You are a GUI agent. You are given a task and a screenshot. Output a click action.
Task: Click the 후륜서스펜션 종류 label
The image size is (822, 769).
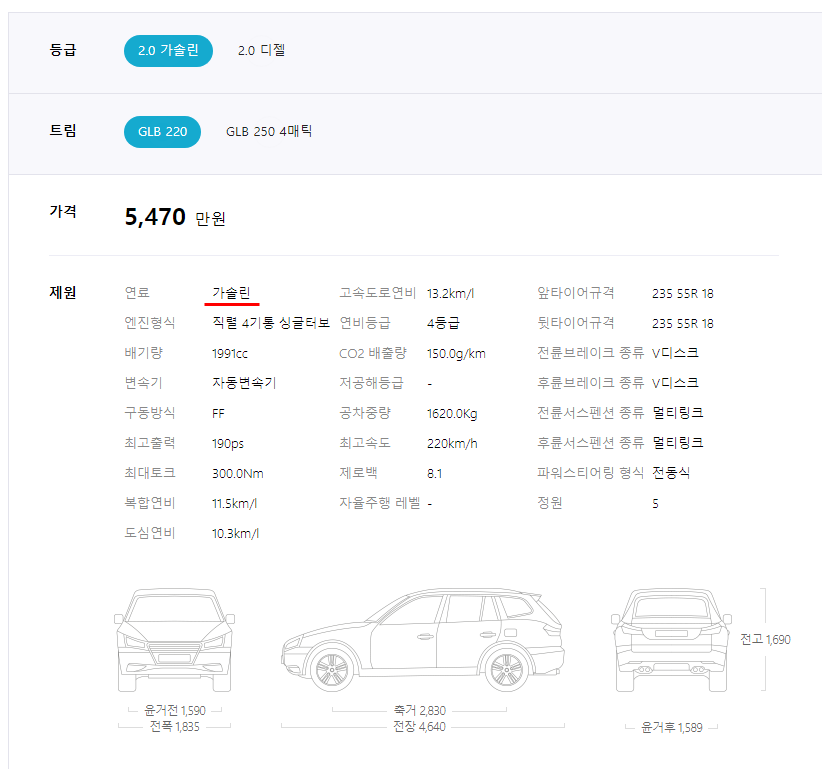(590, 443)
